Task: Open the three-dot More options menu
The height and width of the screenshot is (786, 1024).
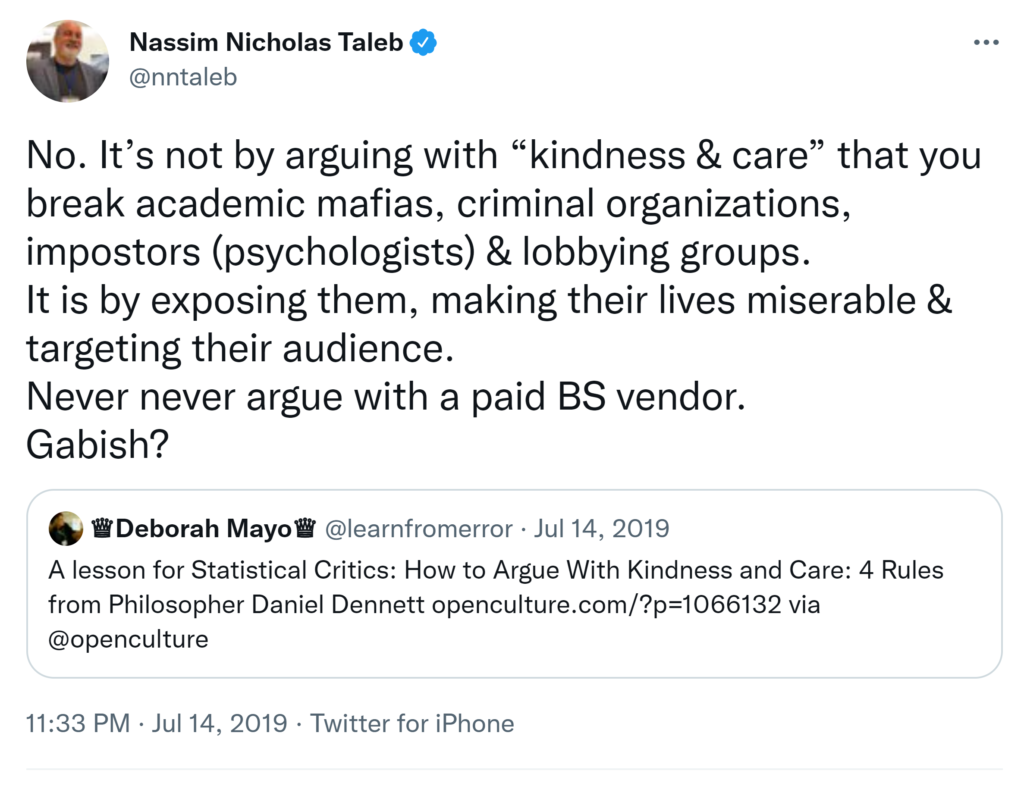Action: (x=985, y=43)
